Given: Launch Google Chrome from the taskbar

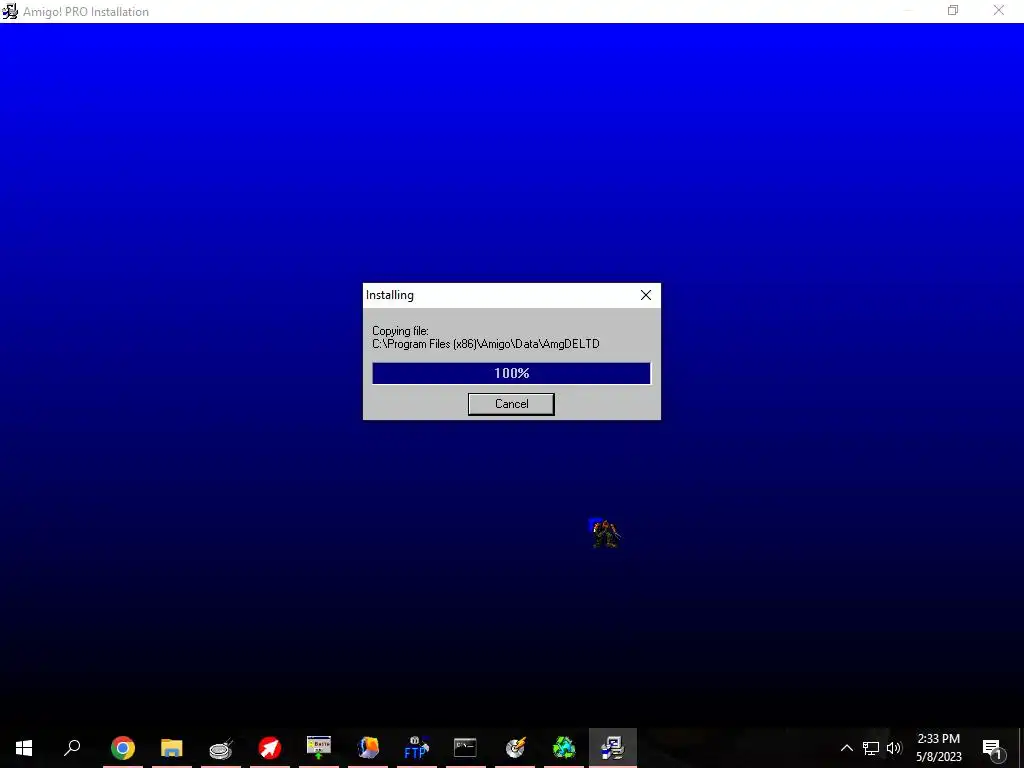Looking at the screenshot, I should point(123,748).
